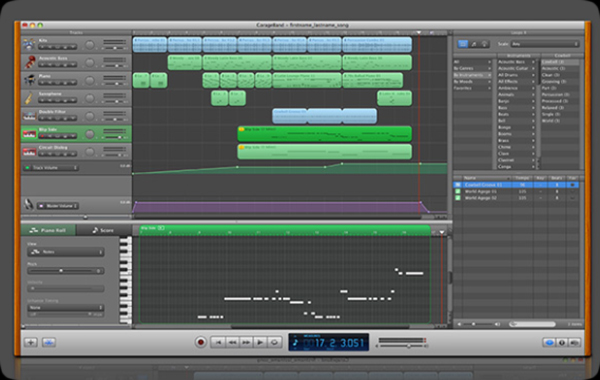Select the Saxophone track instrument icon

pyautogui.click(x=29, y=98)
